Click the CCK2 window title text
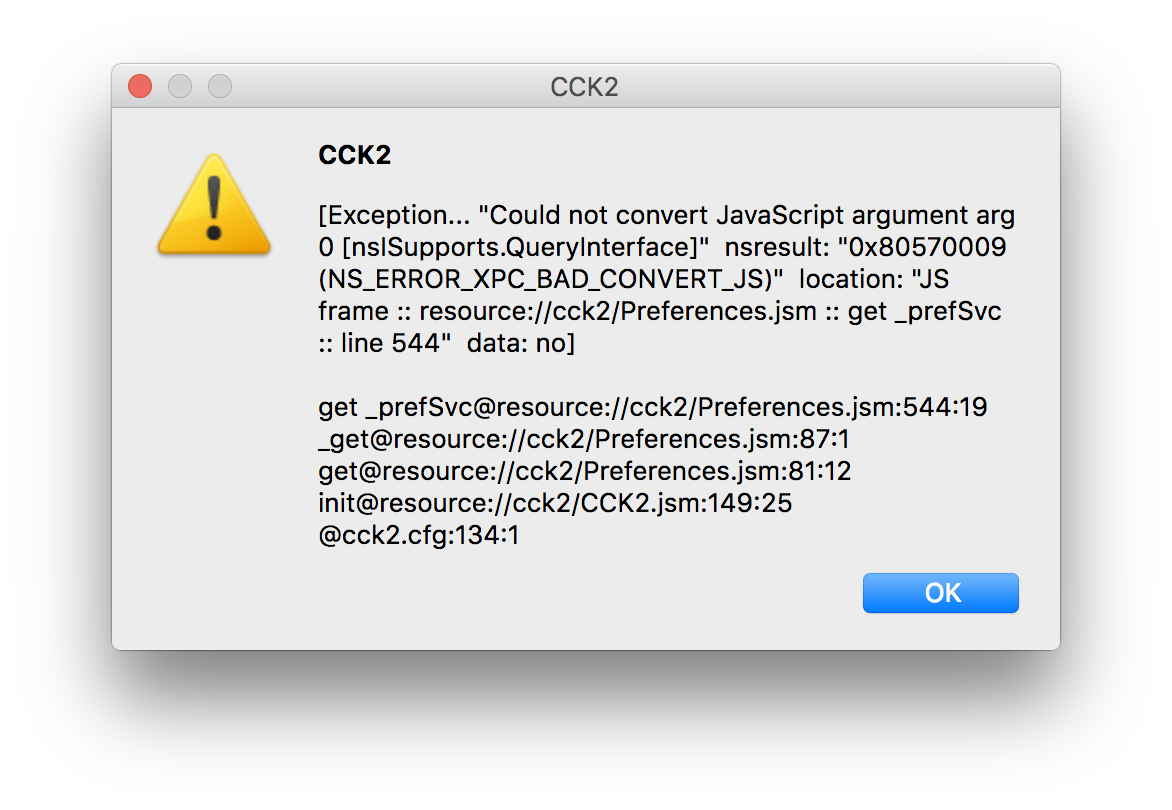 tap(585, 87)
